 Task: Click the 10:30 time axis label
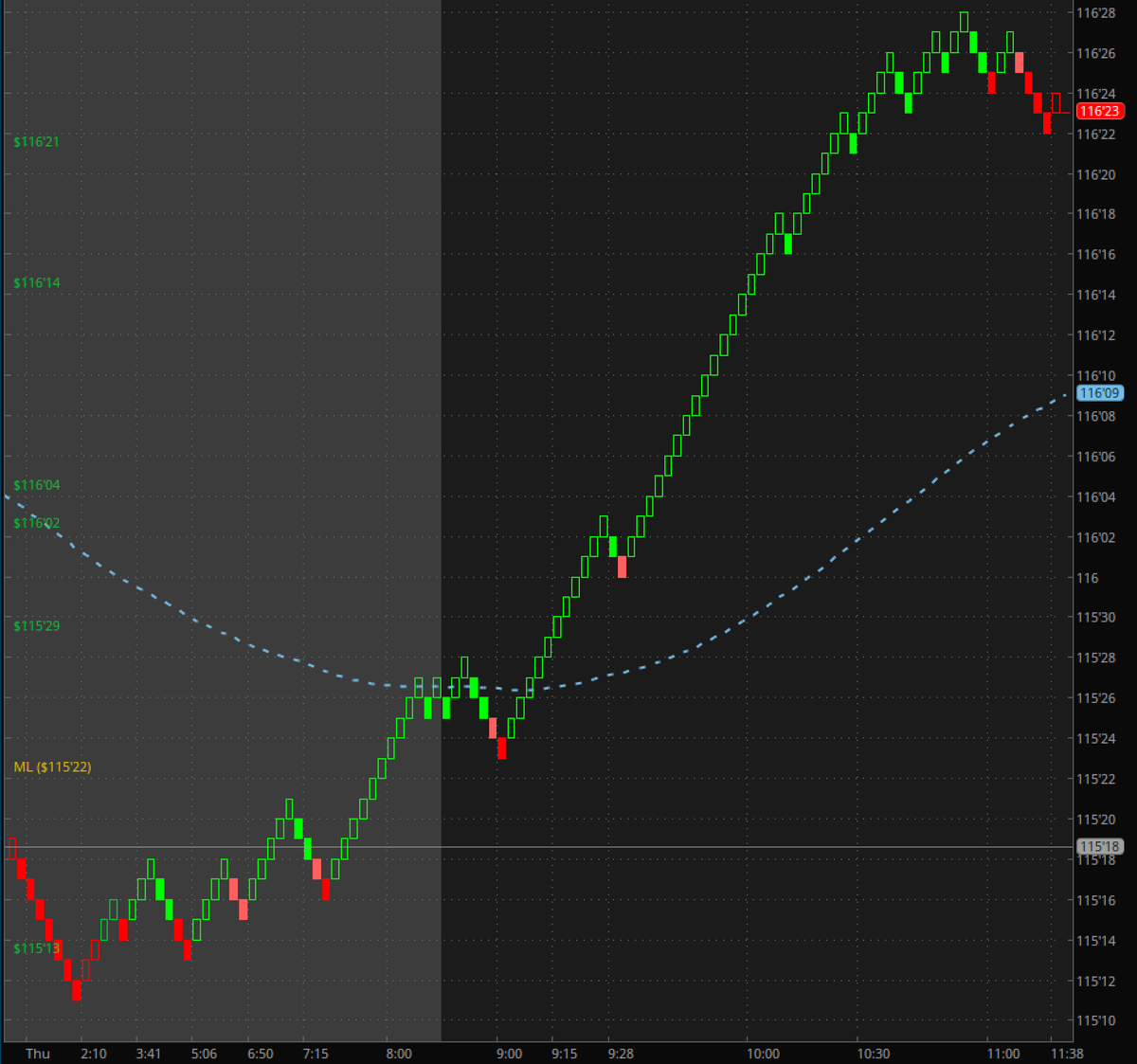tap(874, 1054)
